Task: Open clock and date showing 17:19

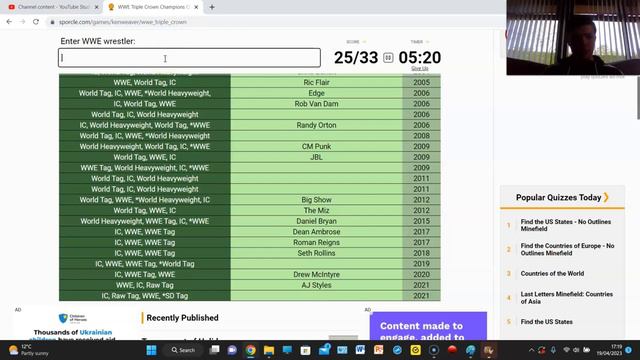Action: pos(609,350)
